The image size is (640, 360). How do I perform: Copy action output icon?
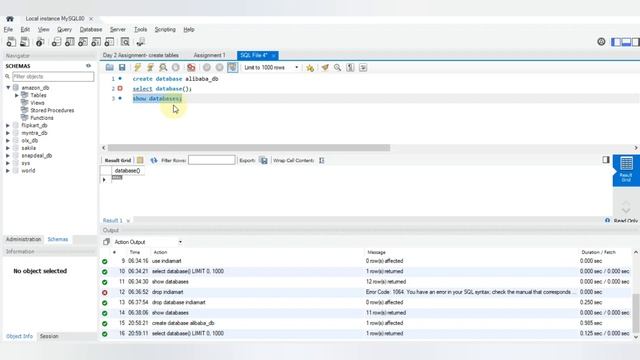[x=107, y=242]
